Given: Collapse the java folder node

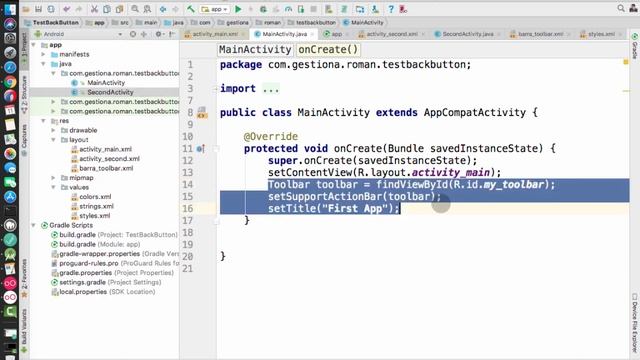Looking at the screenshot, I should pyautogui.click(x=44, y=64).
